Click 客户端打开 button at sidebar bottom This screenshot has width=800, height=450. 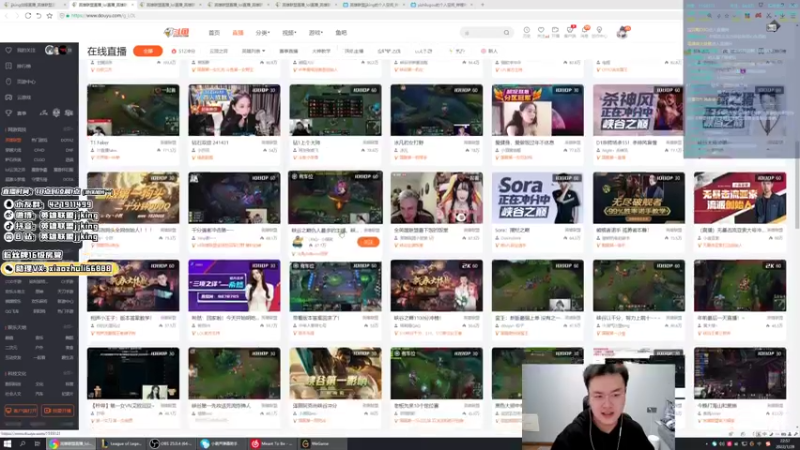21,411
